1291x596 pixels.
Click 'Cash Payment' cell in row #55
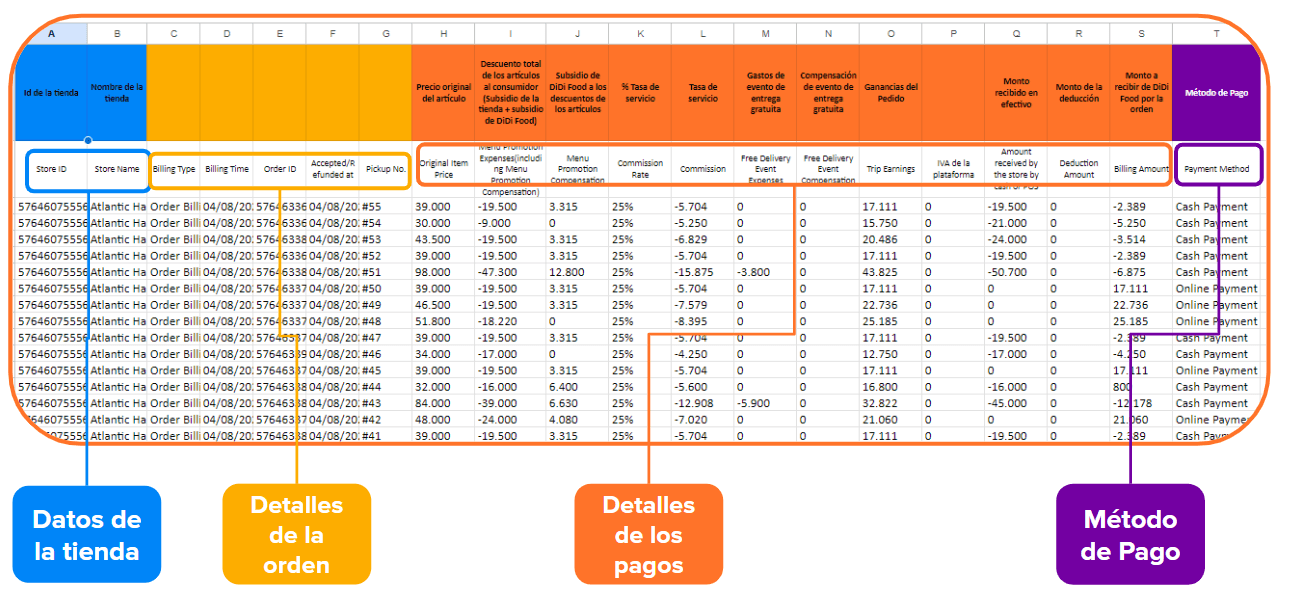(x=1216, y=207)
